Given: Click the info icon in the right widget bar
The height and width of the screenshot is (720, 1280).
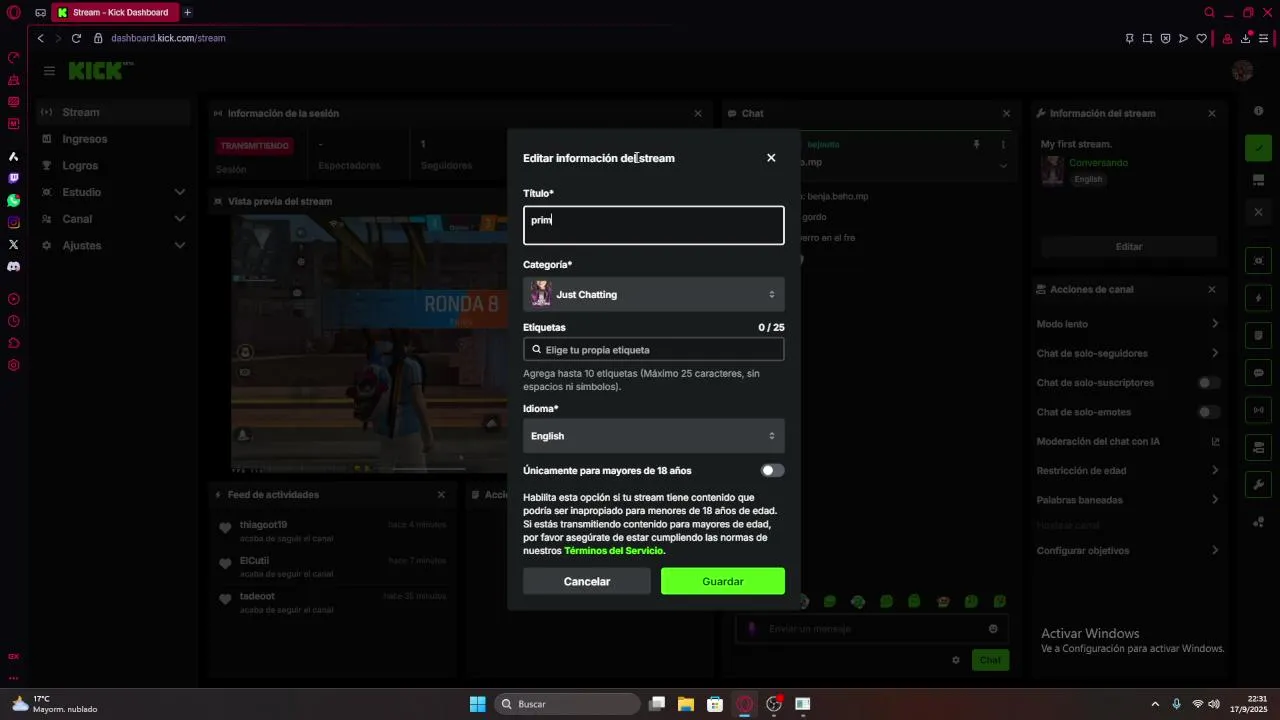Looking at the screenshot, I should coord(1259,111).
